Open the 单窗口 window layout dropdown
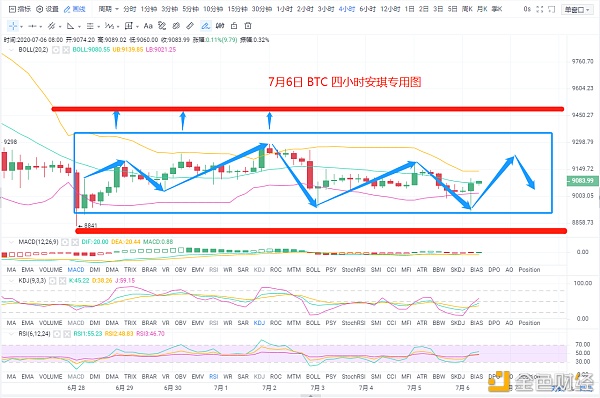This screenshot has width=600, height=398. pos(577,10)
